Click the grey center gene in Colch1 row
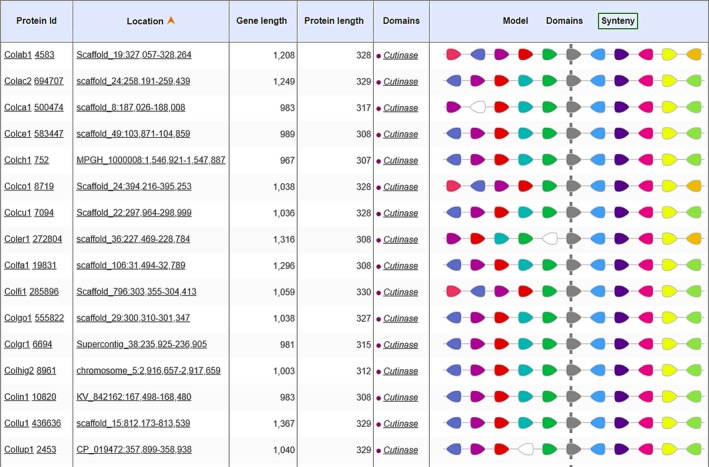Screen dimensions: 709x467 point(572,160)
